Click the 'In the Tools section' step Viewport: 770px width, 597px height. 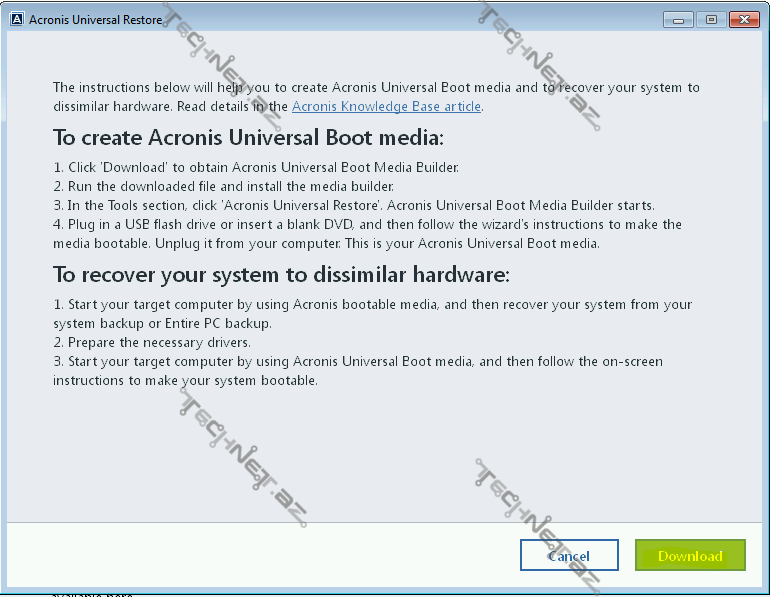pyautogui.click(x=354, y=205)
